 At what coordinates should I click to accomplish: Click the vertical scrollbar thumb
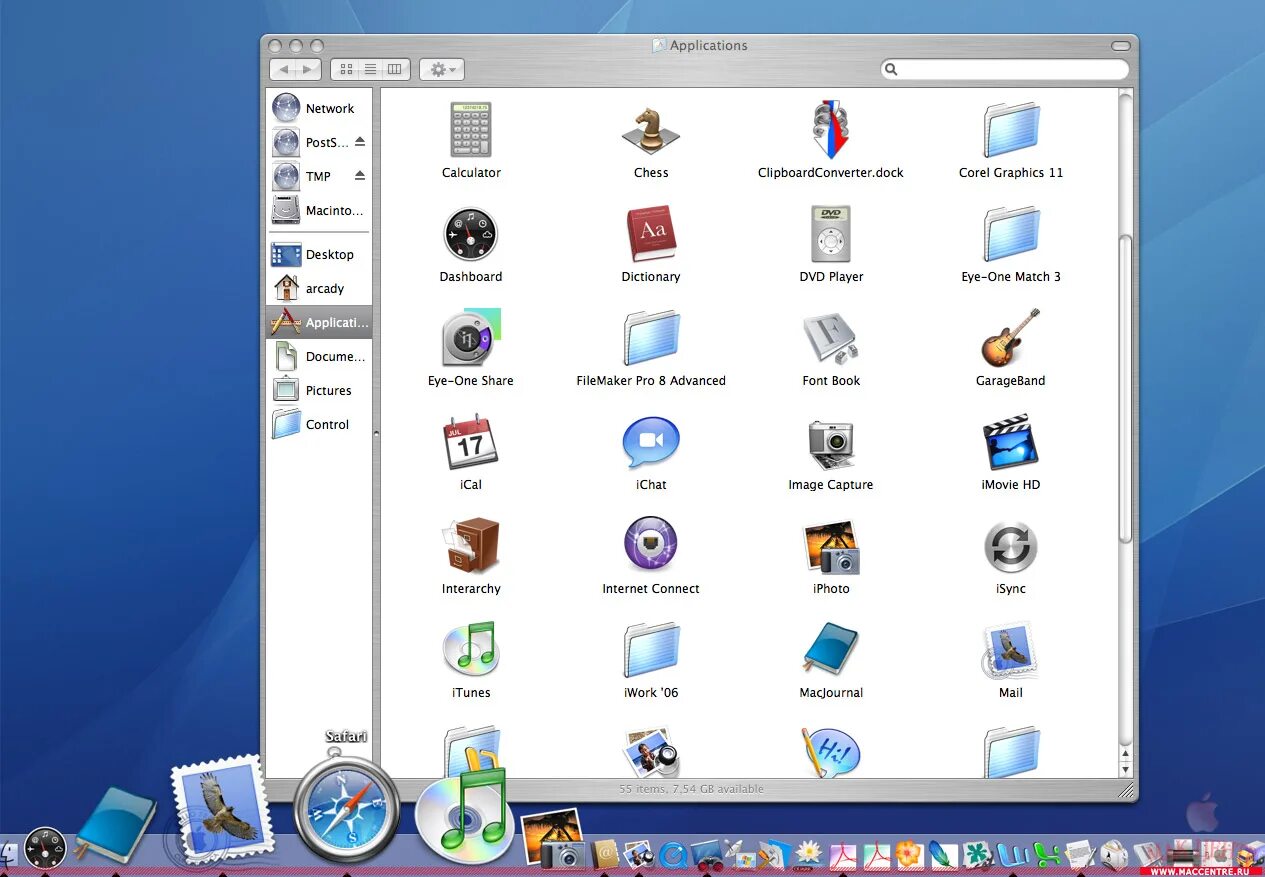tap(1125, 390)
